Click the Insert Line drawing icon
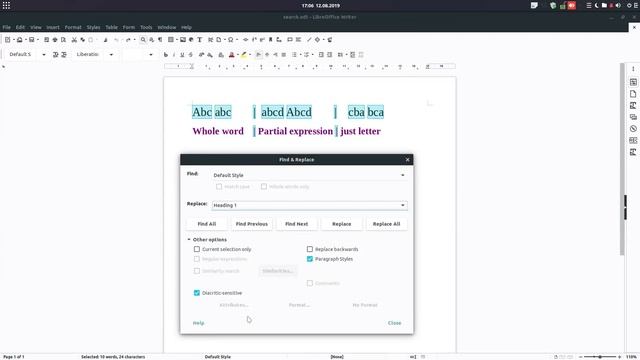Viewport: 640px width, 360px height. tap(309, 40)
